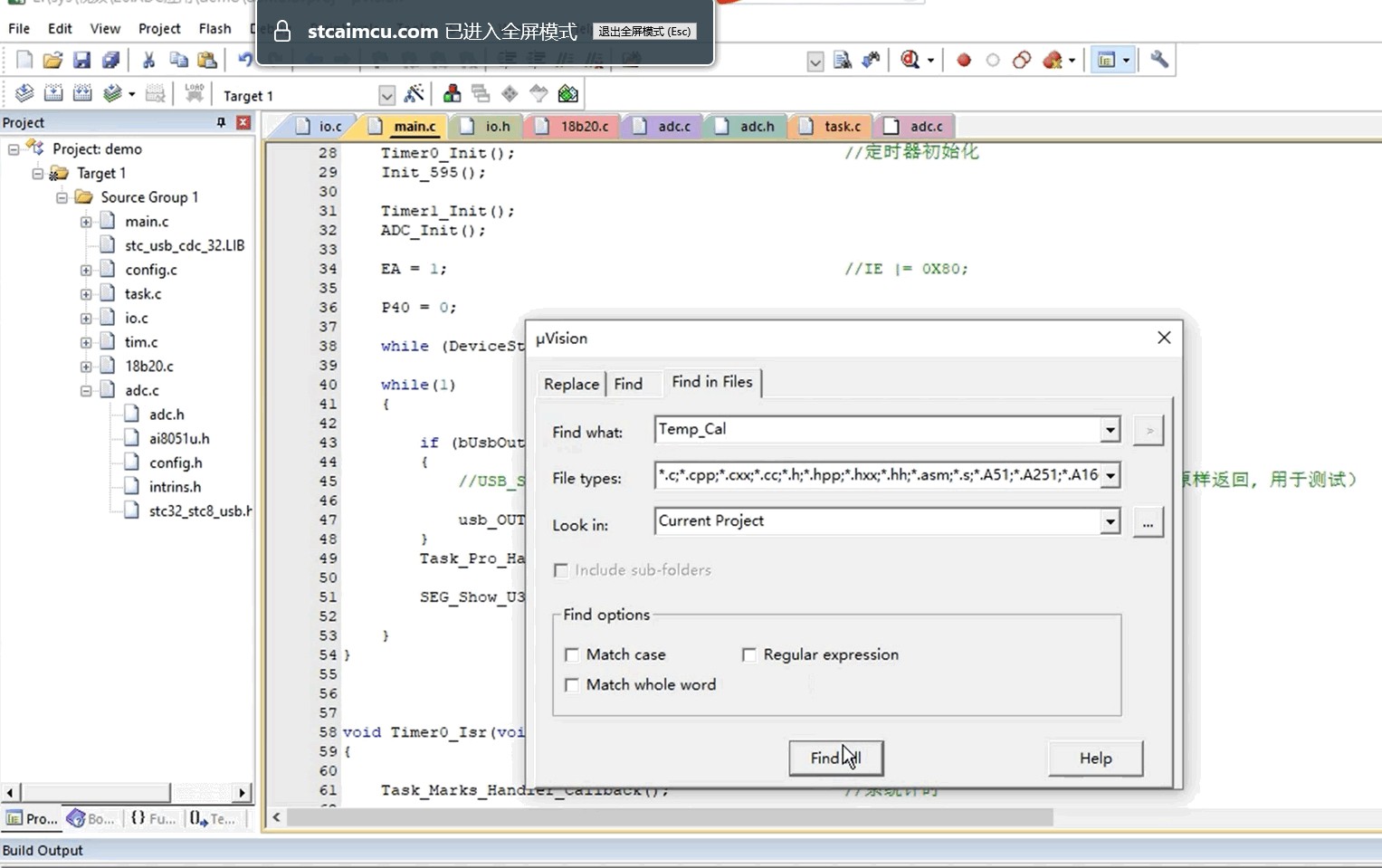Switch to the Find tab

(x=628, y=384)
